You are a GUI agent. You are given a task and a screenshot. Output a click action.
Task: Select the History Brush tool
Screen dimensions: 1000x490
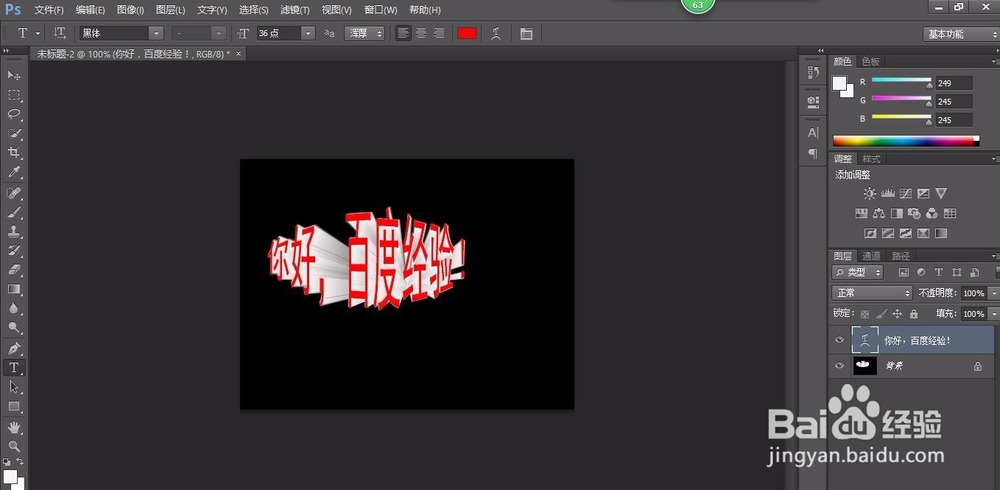coord(14,250)
